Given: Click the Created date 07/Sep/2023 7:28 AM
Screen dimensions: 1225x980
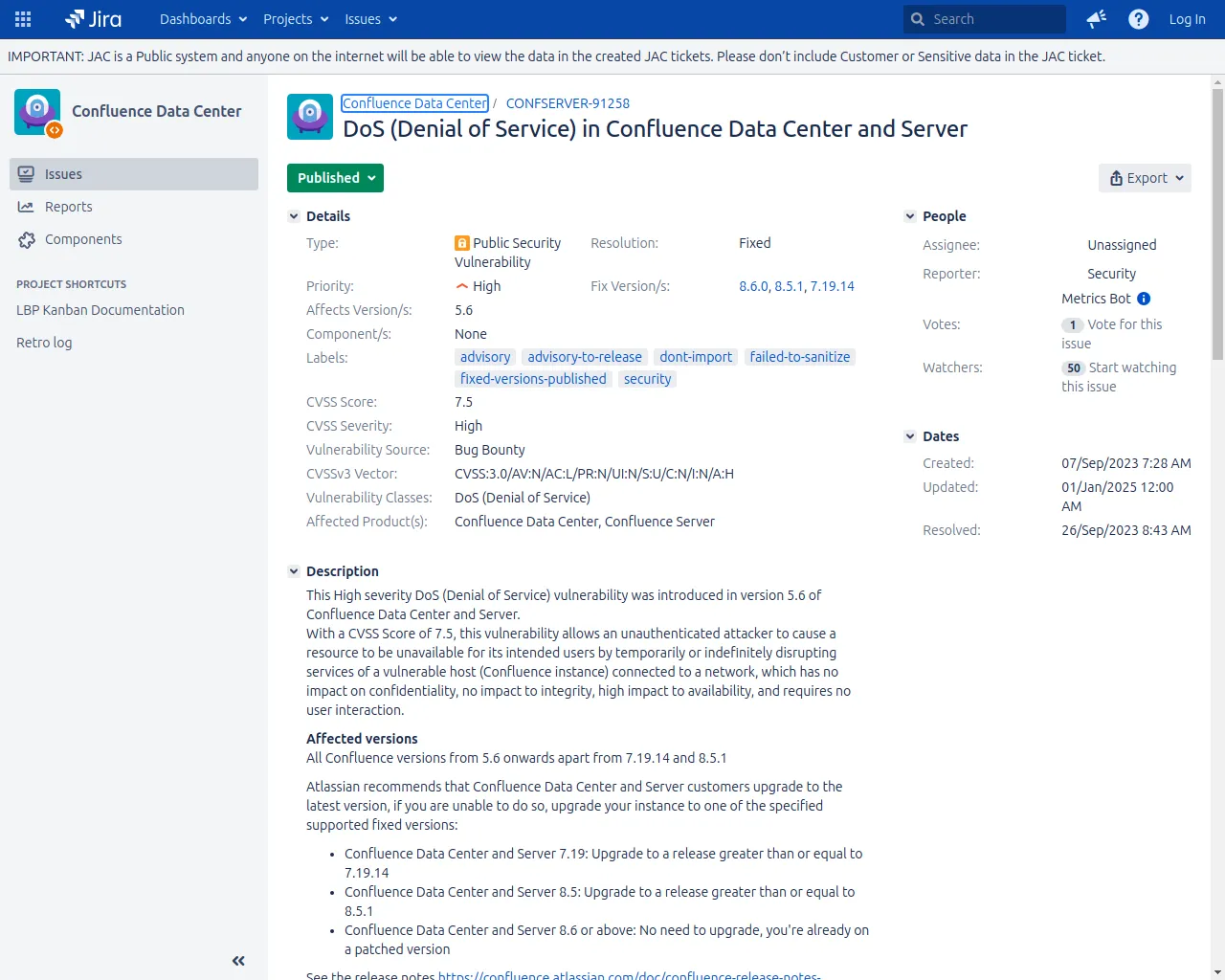Looking at the screenshot, I should pos(1126,463).
